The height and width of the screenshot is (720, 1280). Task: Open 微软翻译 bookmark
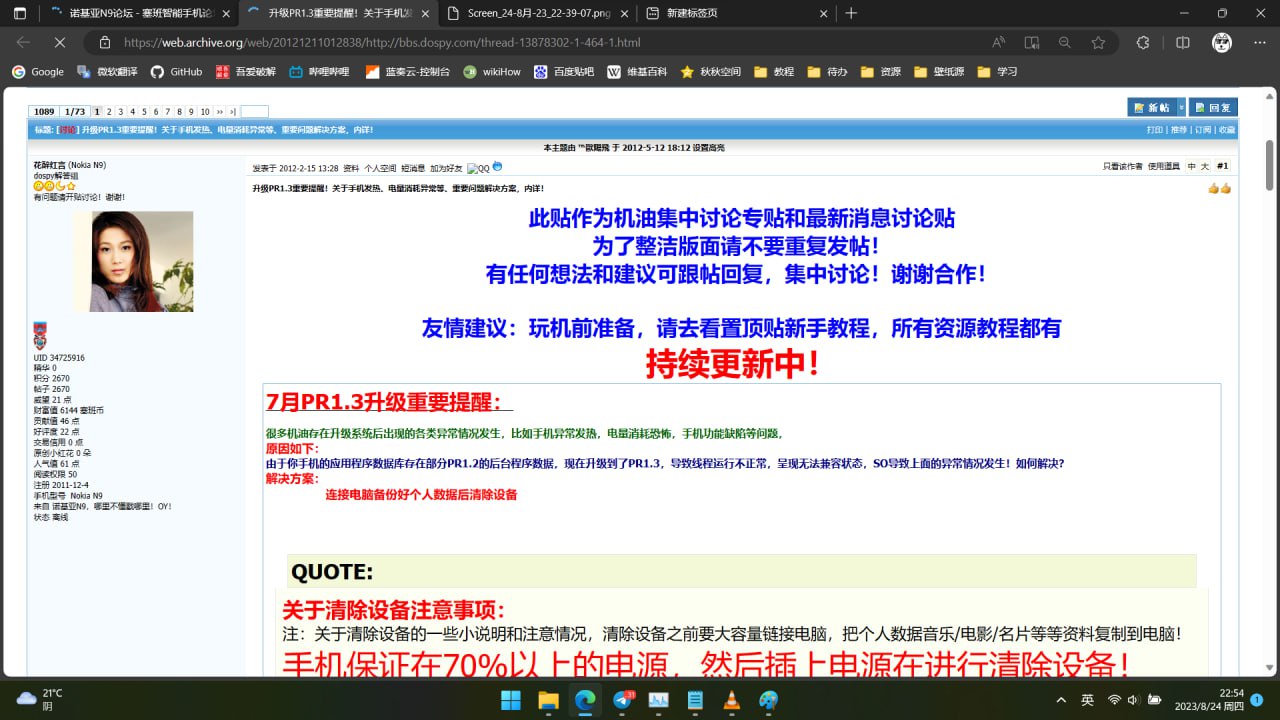(x=107, y=72)
